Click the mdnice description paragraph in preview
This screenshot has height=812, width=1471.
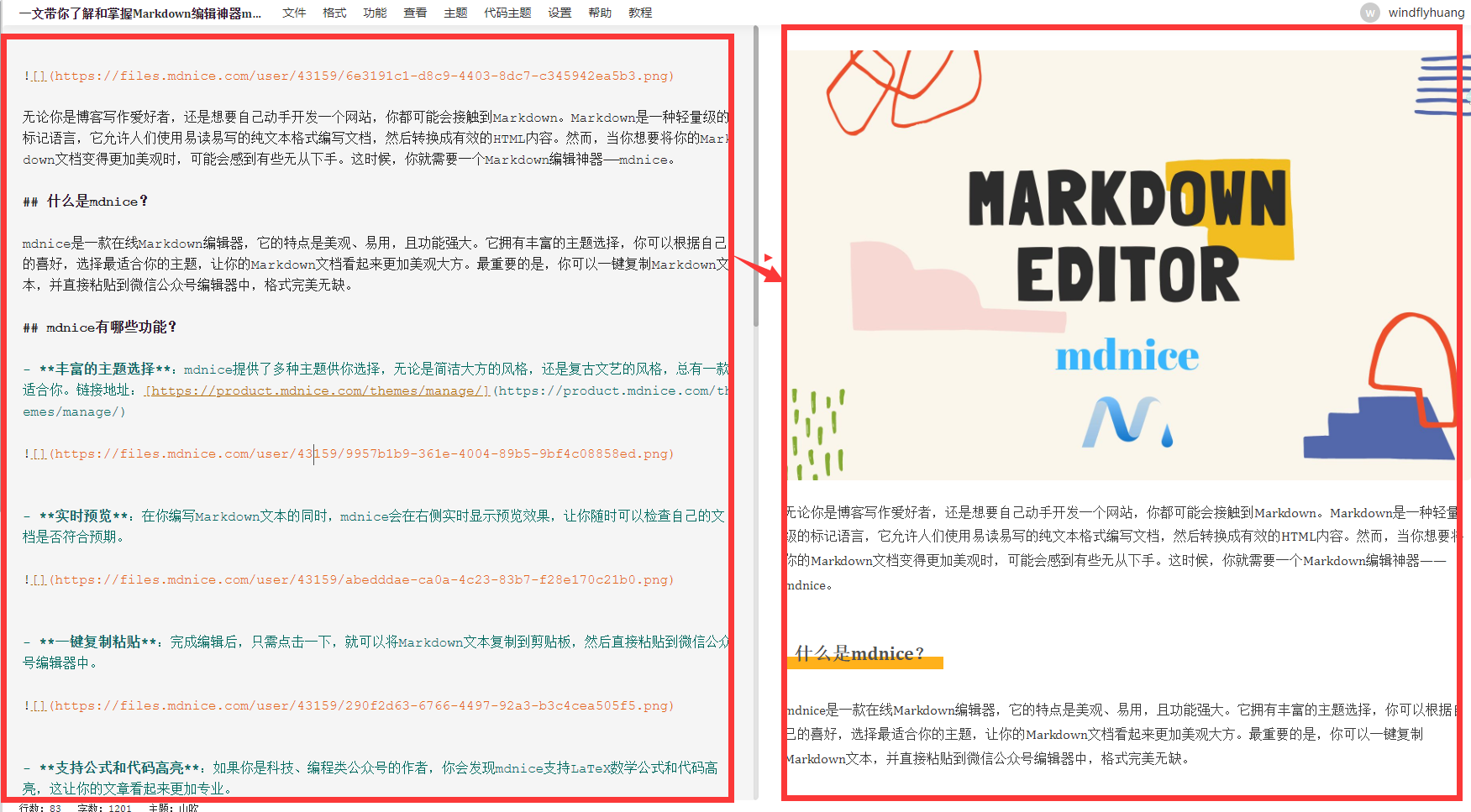[x=1122, y=734]
